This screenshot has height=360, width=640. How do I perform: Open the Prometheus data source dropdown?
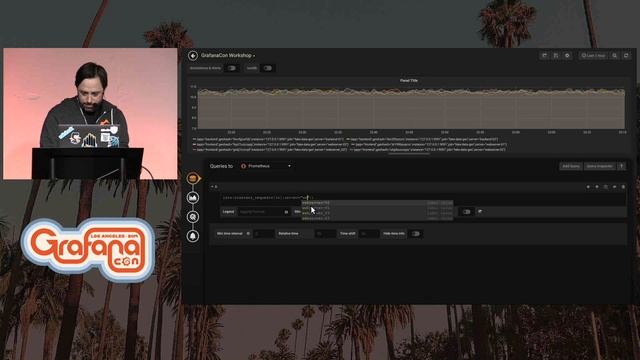click(266, 166)
